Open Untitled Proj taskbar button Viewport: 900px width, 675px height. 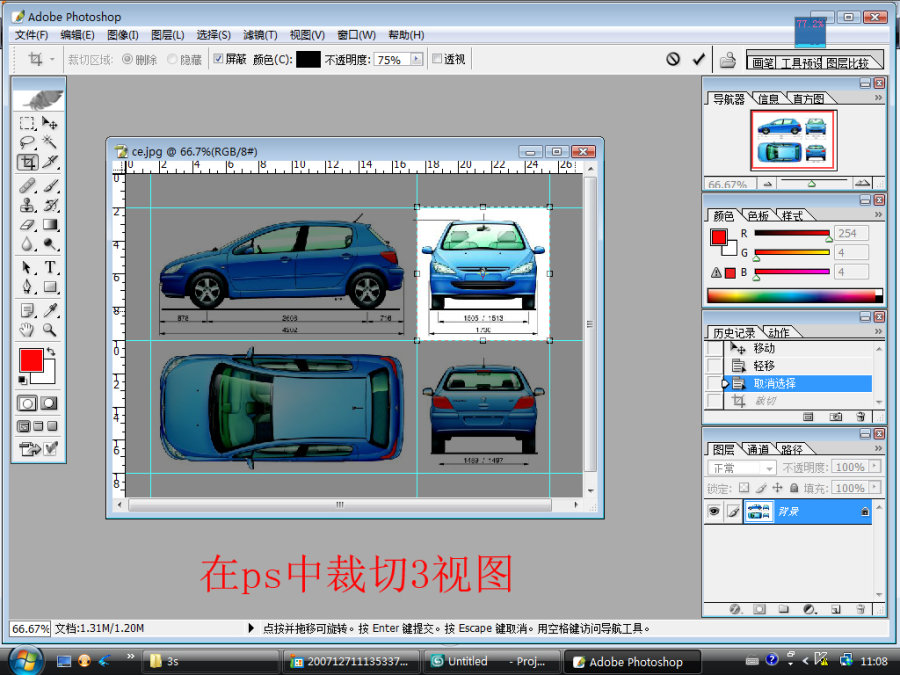point(492,662)
